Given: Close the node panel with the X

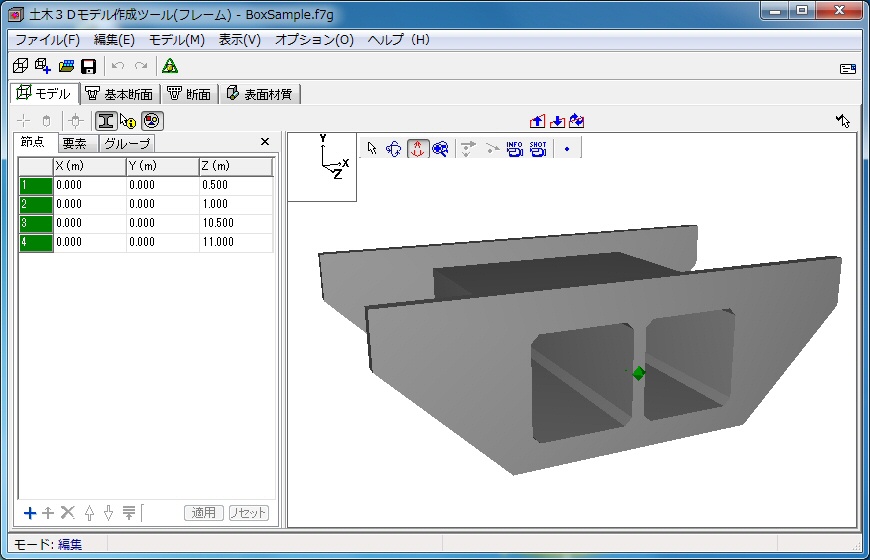Looking at the screenshot, I should point(265,142).
